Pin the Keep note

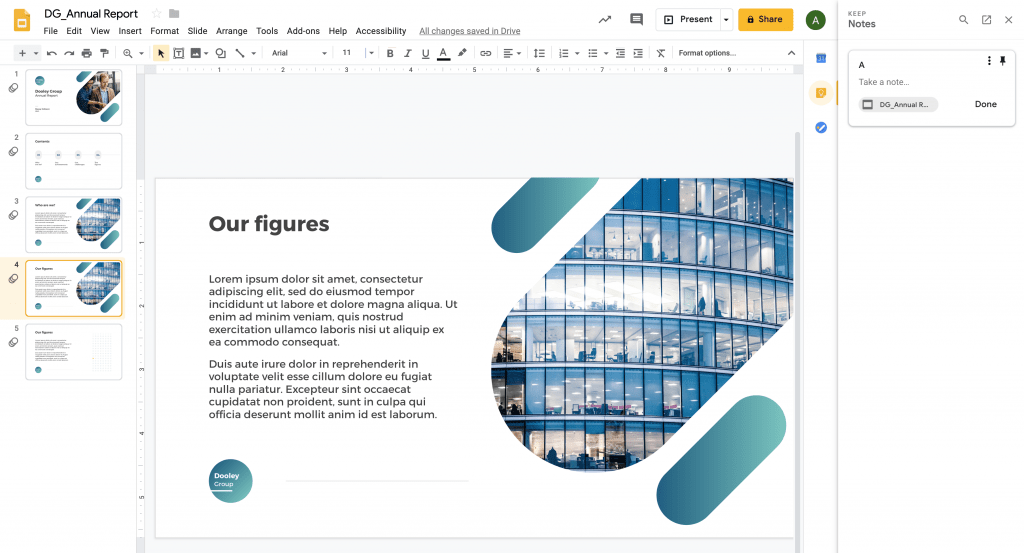(1003, 61)
